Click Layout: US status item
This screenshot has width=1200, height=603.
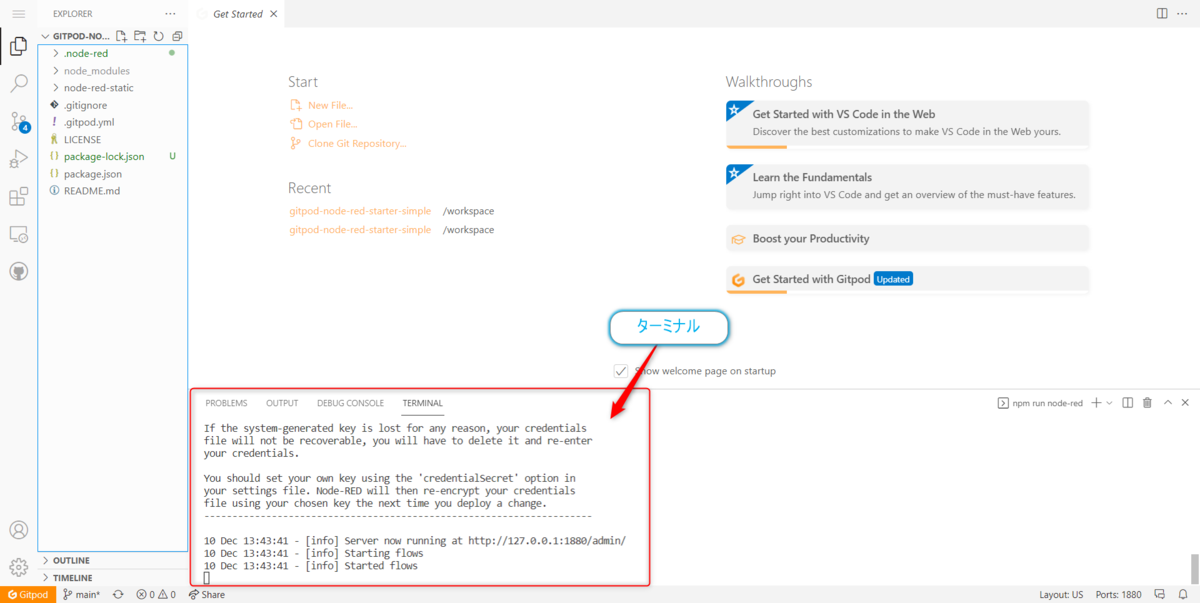coord(1061,594)
